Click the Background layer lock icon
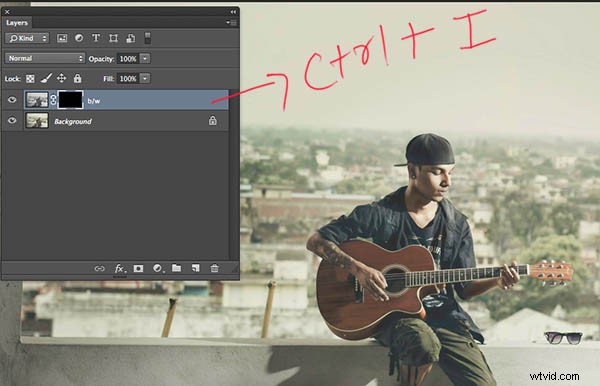Viewport: 600px width, 386px height. 212,121
